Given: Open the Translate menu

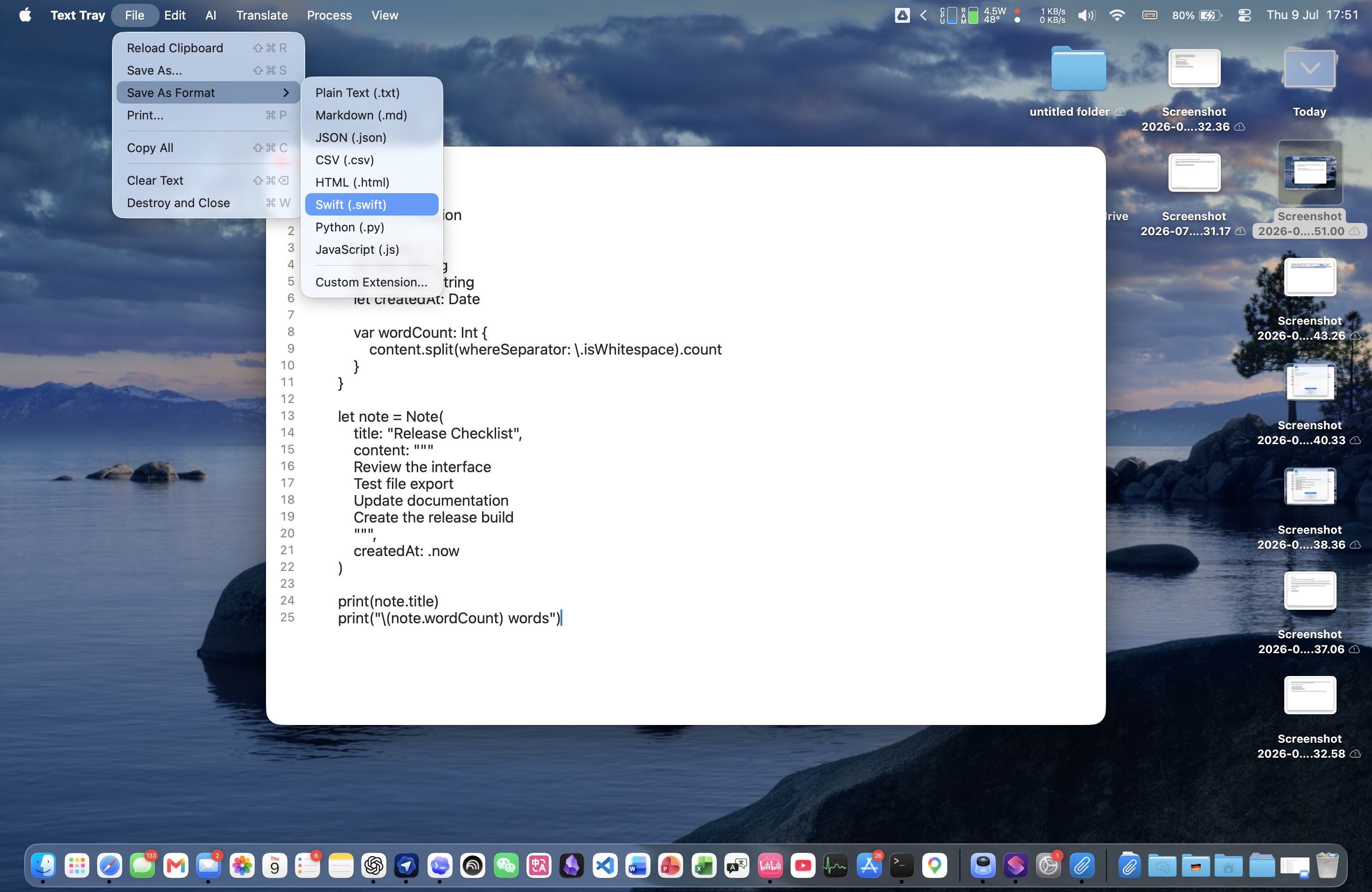Looking at the screenshot, I should point(262,15).
